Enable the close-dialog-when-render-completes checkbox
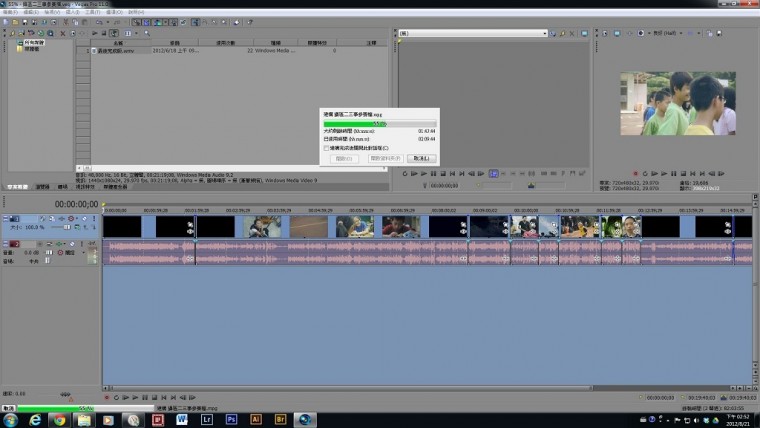Image resolution: width=760 pixels, height=428 pixels. (325, 147)
